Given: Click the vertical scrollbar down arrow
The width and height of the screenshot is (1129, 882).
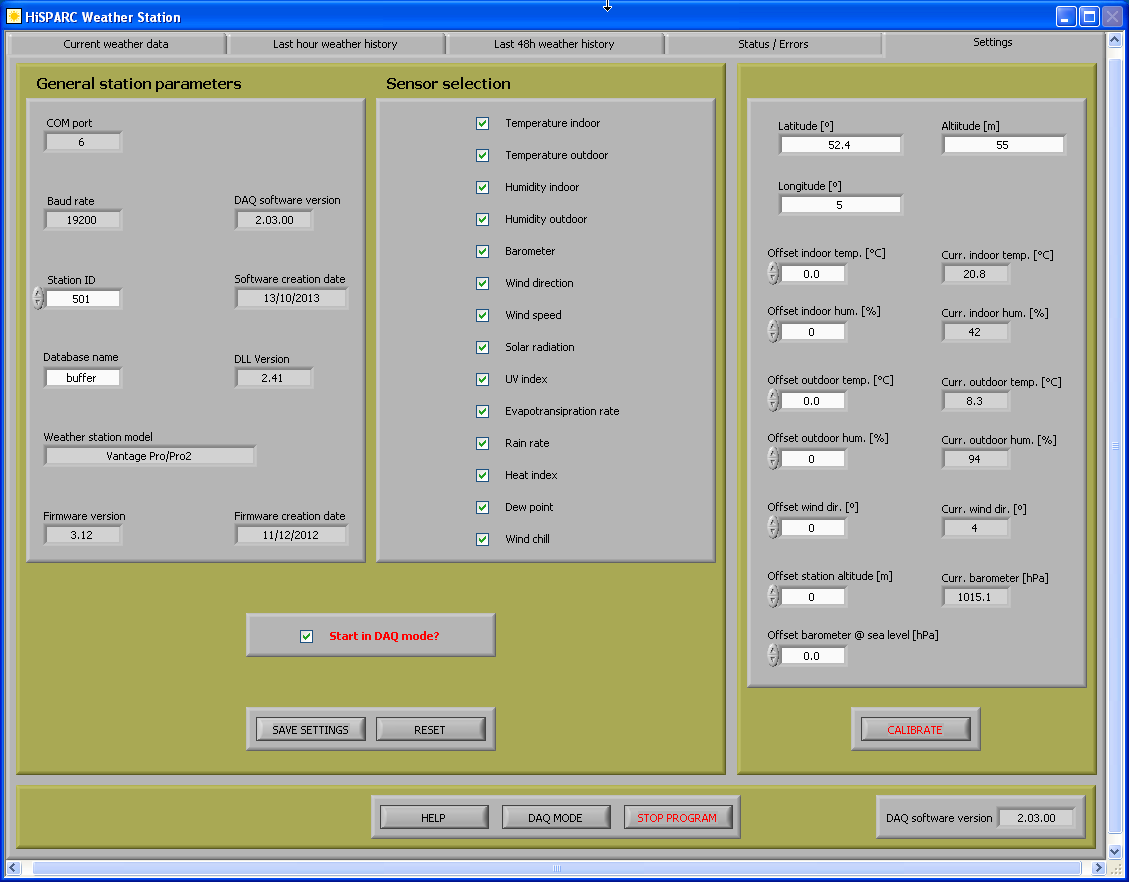Looking at the screenshot, I should click(1116, 852).
